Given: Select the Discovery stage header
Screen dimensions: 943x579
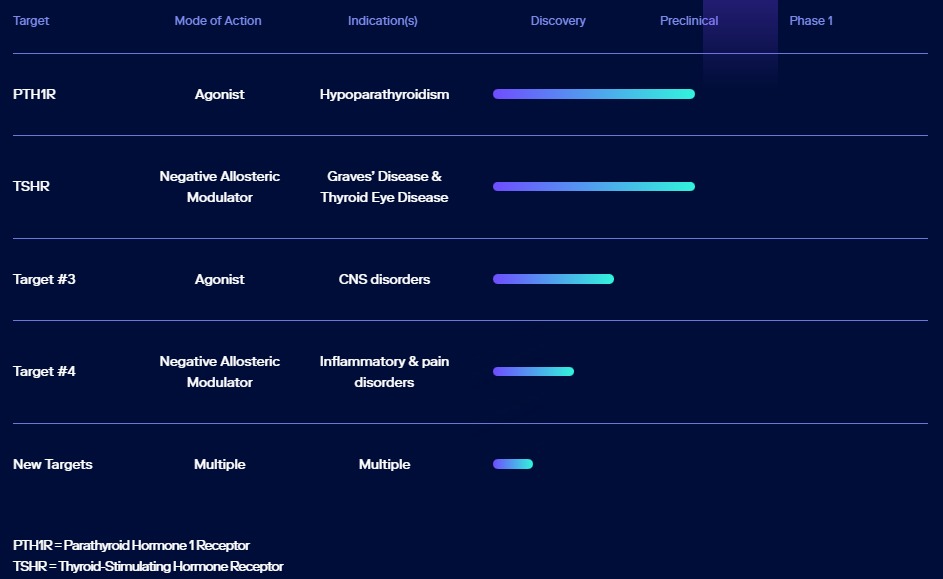Looking at the screenshot, I should (558, 20).
